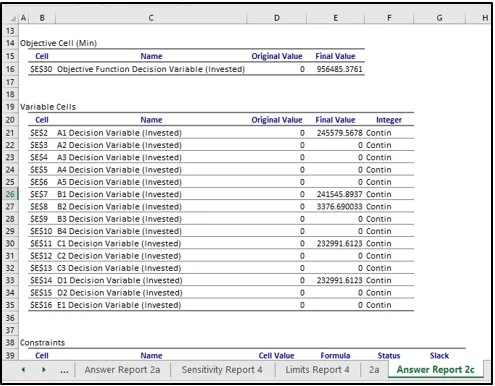Select column G header
Viewport: 495px width, 386px height.
[439, 18]
